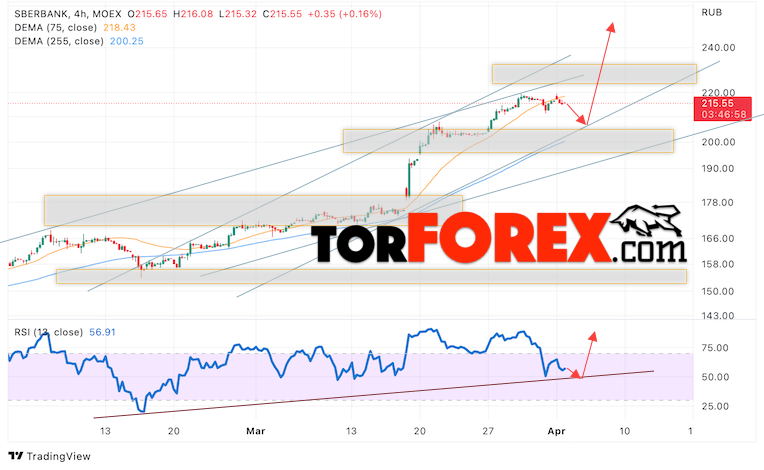
Task: Click the 158.00 price axis label
Action: point(718,264)
